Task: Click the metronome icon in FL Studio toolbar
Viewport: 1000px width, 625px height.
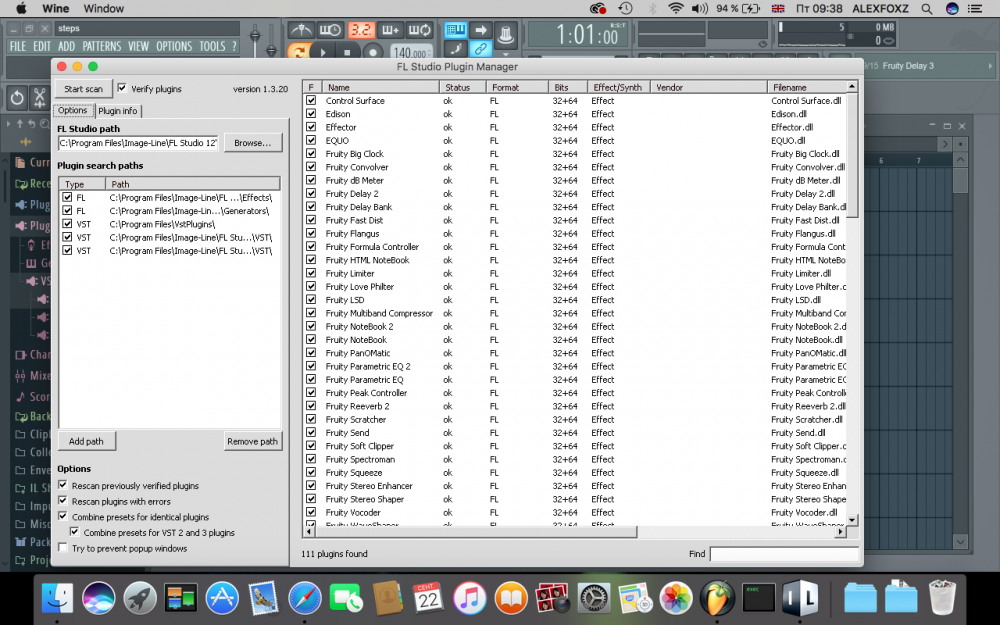Action: pos(300,29)
